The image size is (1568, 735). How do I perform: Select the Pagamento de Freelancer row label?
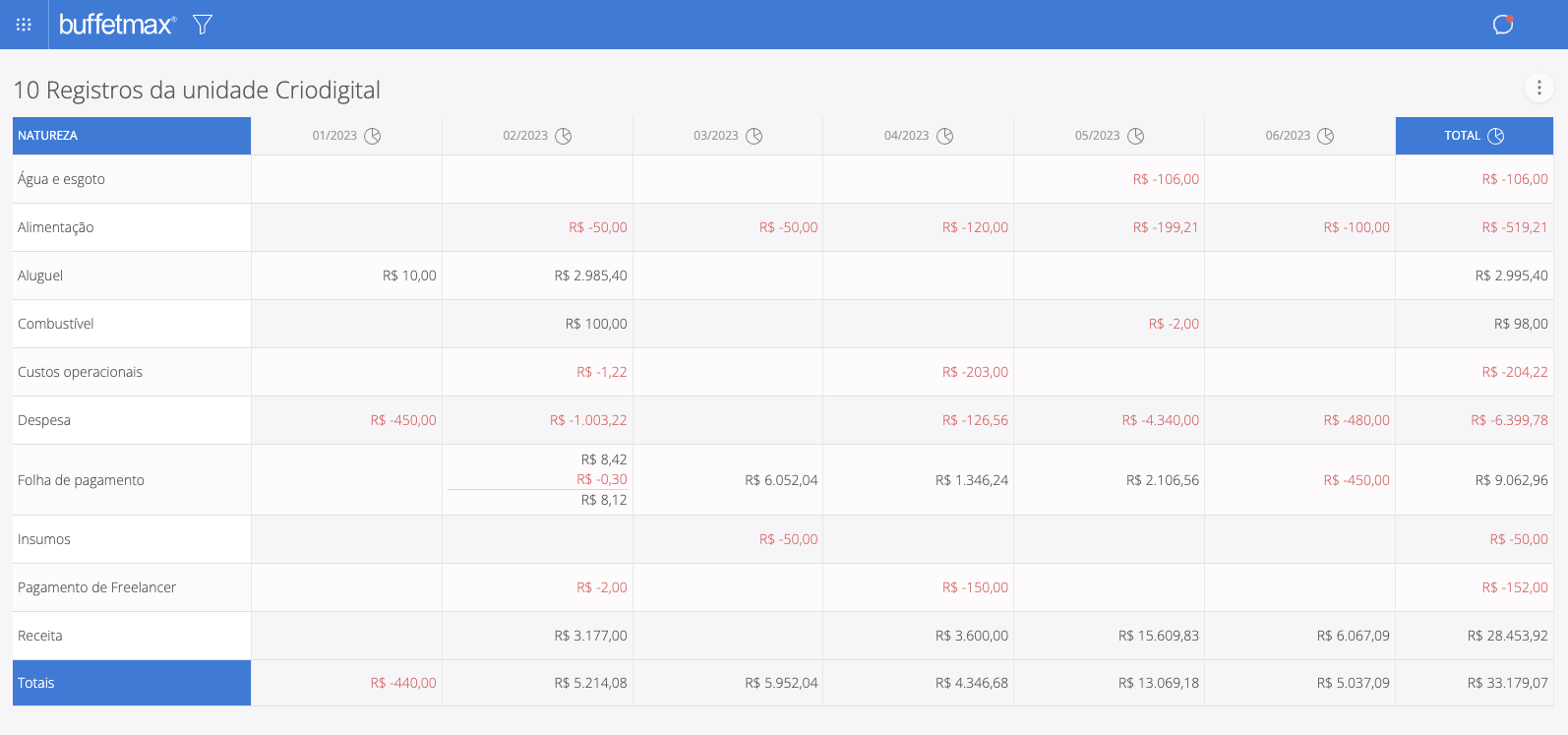[96, 587]
